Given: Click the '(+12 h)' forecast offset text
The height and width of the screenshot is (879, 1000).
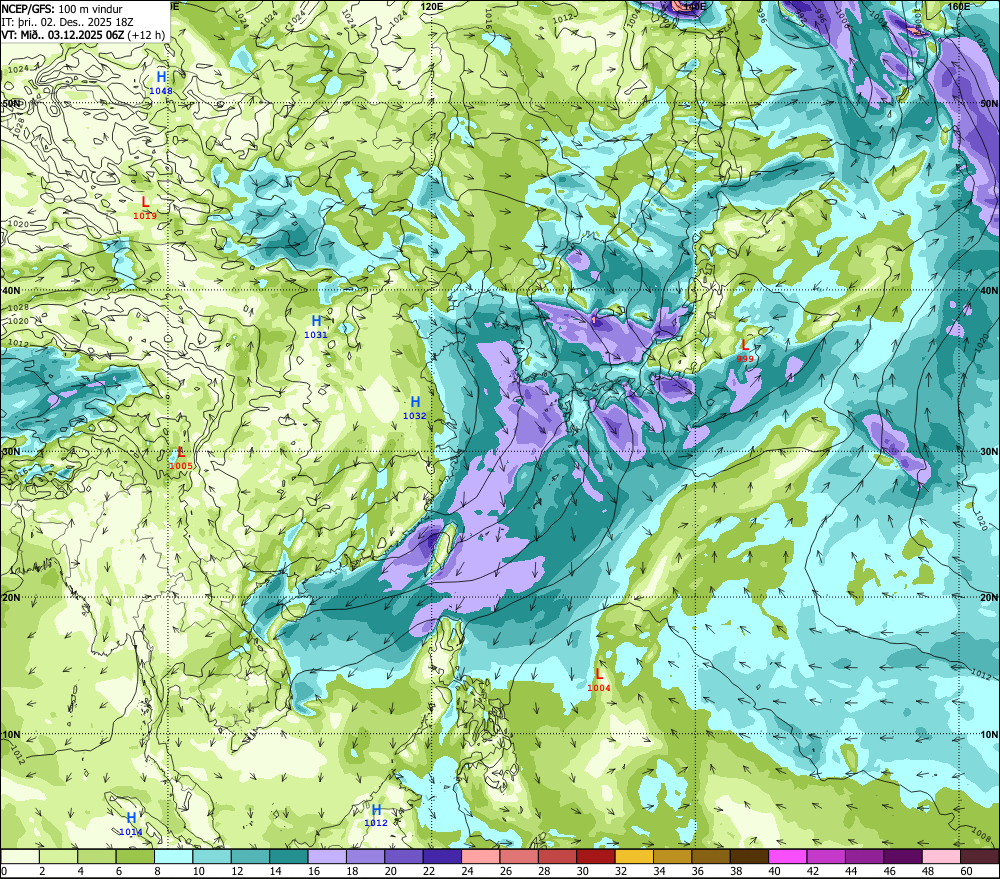Looking at the screenshot, I should coord(146,35).
